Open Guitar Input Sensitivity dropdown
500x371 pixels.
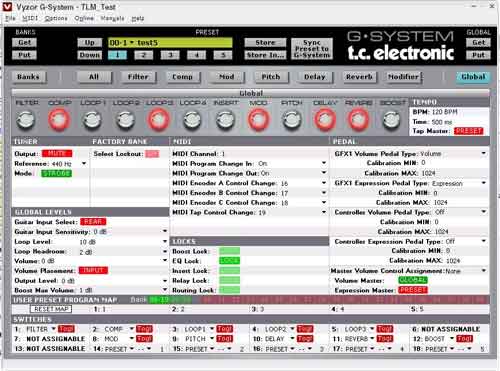[x=165, y=231]
